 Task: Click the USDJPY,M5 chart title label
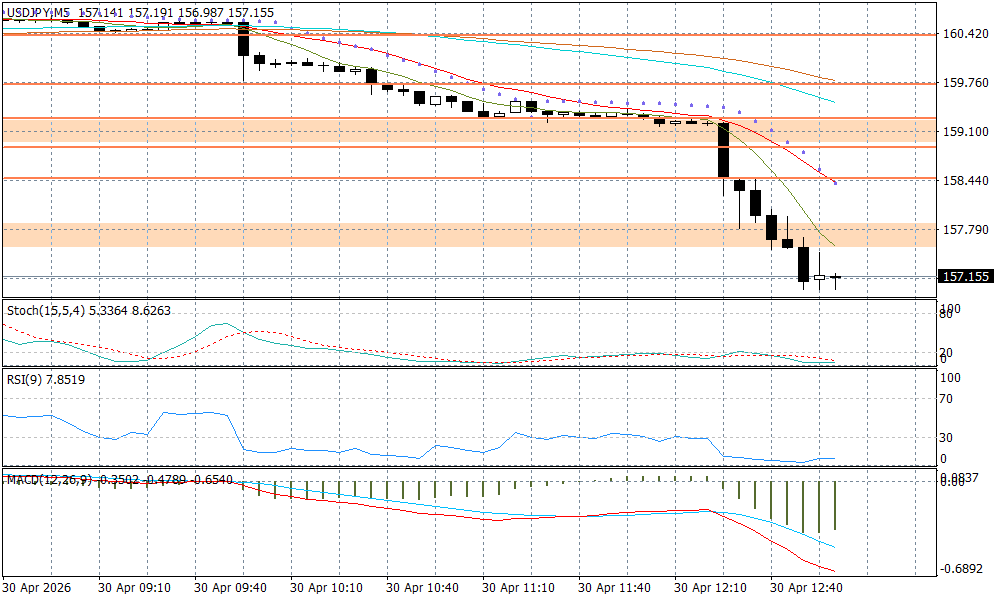(38, 12)
